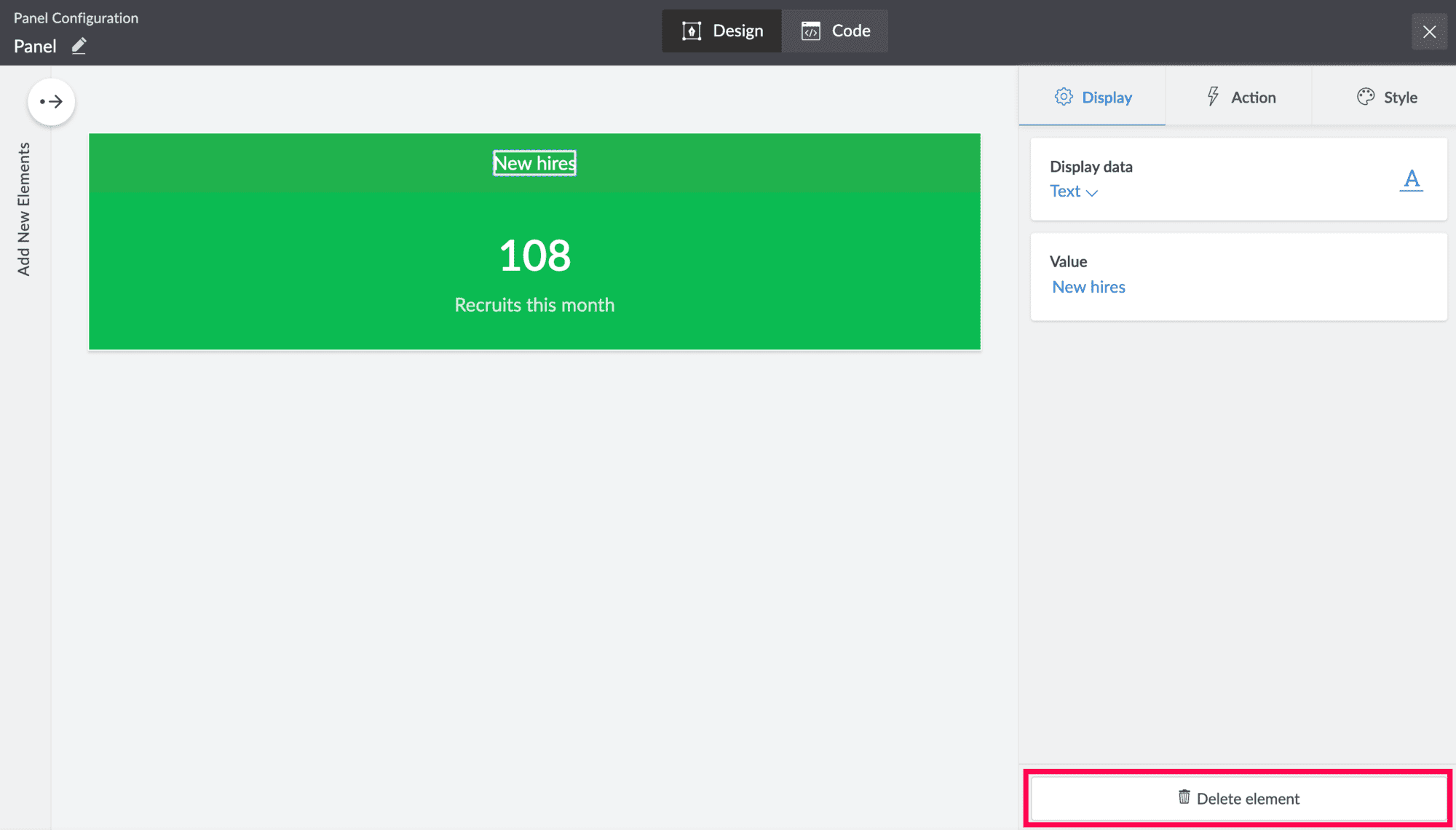Viewport: 1456px width, 830px height.
Task: Expand the Add New Elements side panel
Action: pos(24,209)
